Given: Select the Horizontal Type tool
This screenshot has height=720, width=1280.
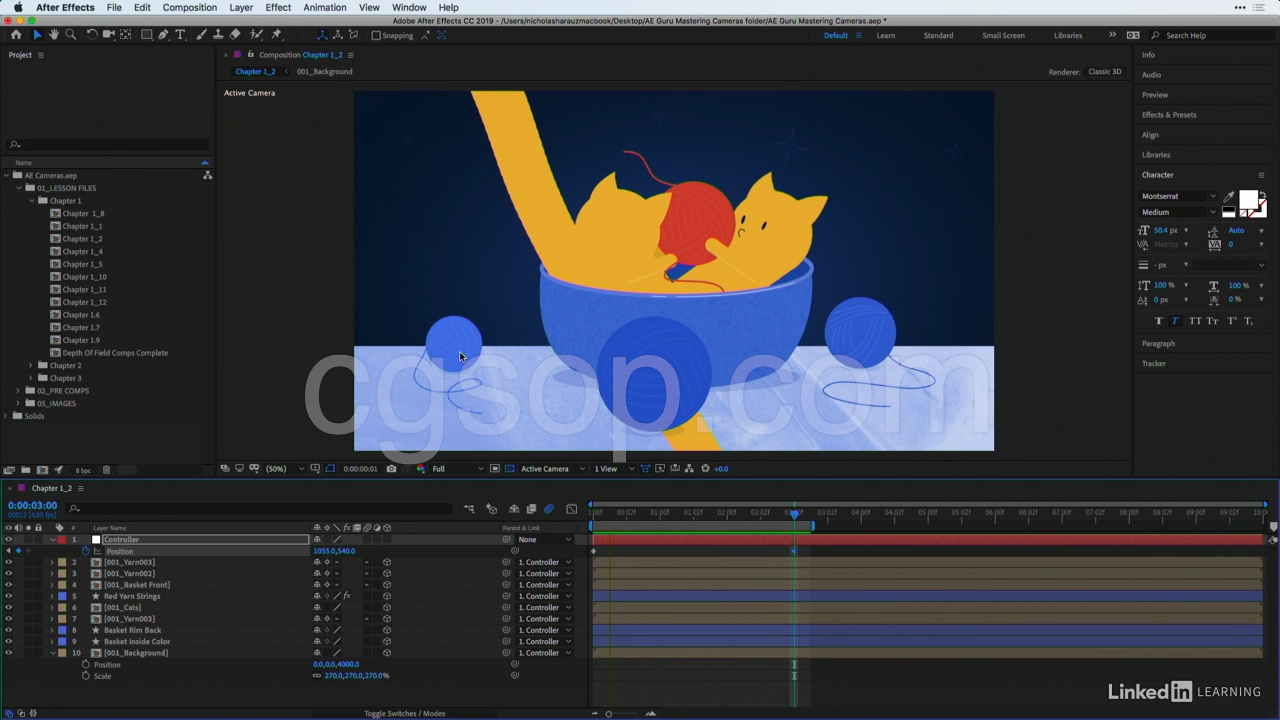Looking at the screenshot, I should [181, 35].
